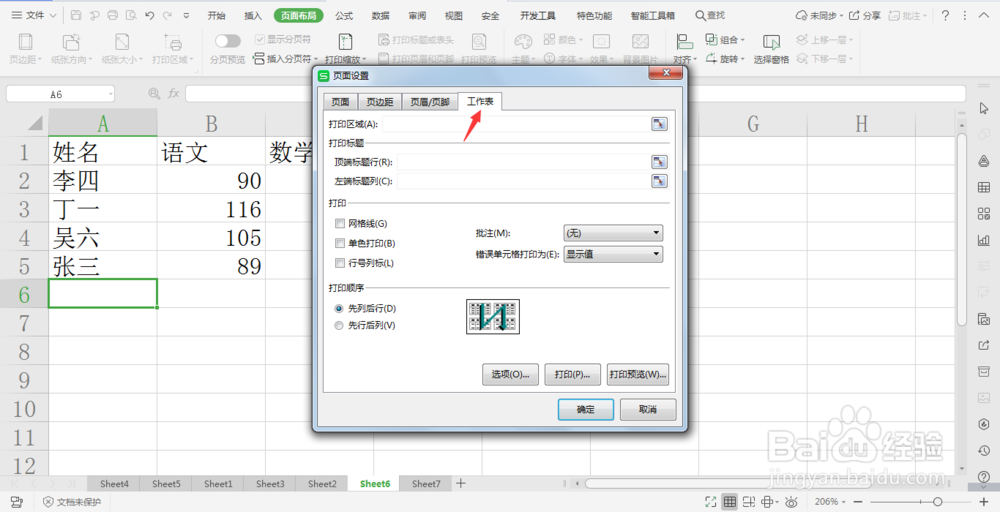Click the 打印(P)... button

[x=572, y=374]
